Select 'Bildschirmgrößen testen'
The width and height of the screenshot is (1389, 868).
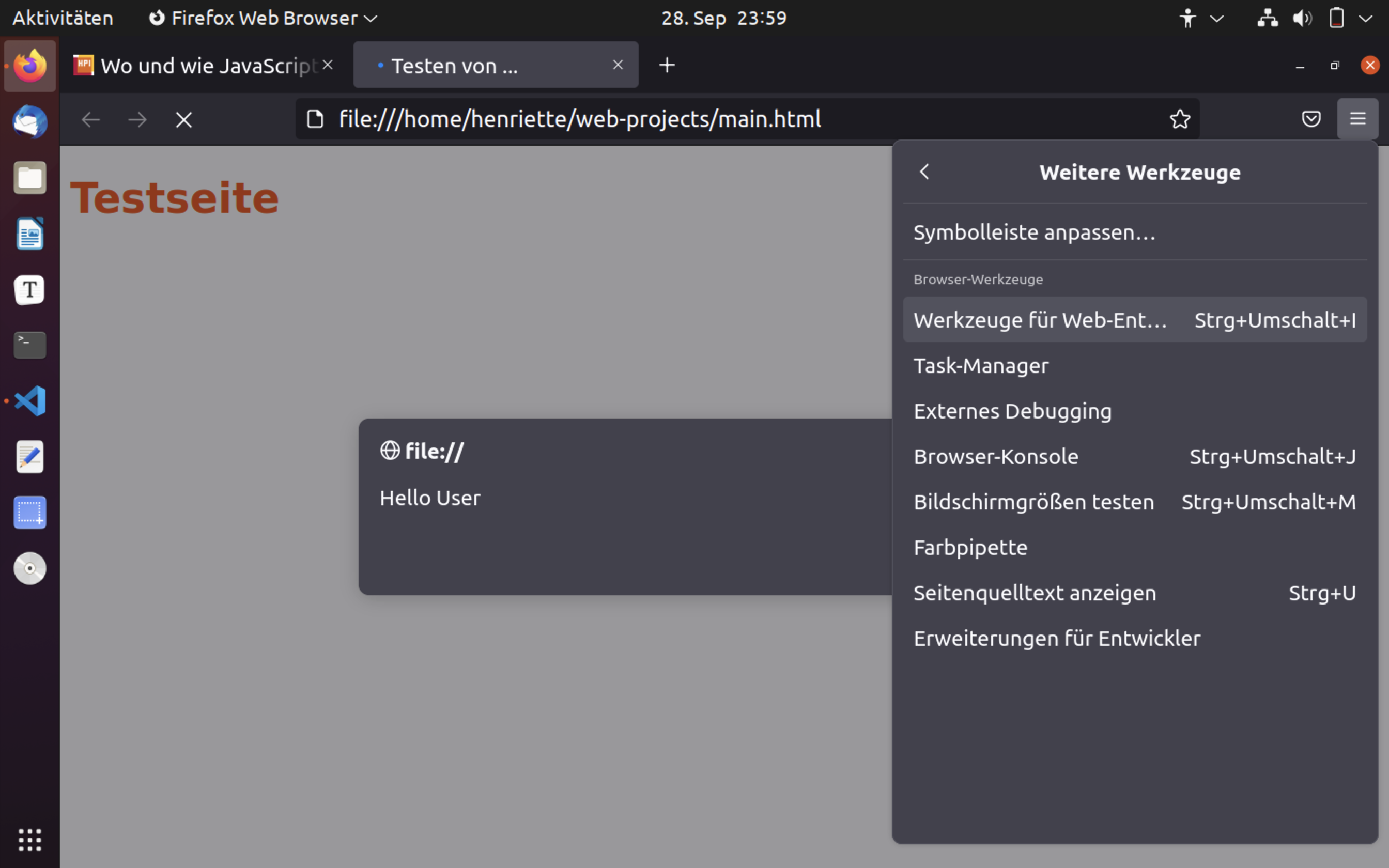1135,502
